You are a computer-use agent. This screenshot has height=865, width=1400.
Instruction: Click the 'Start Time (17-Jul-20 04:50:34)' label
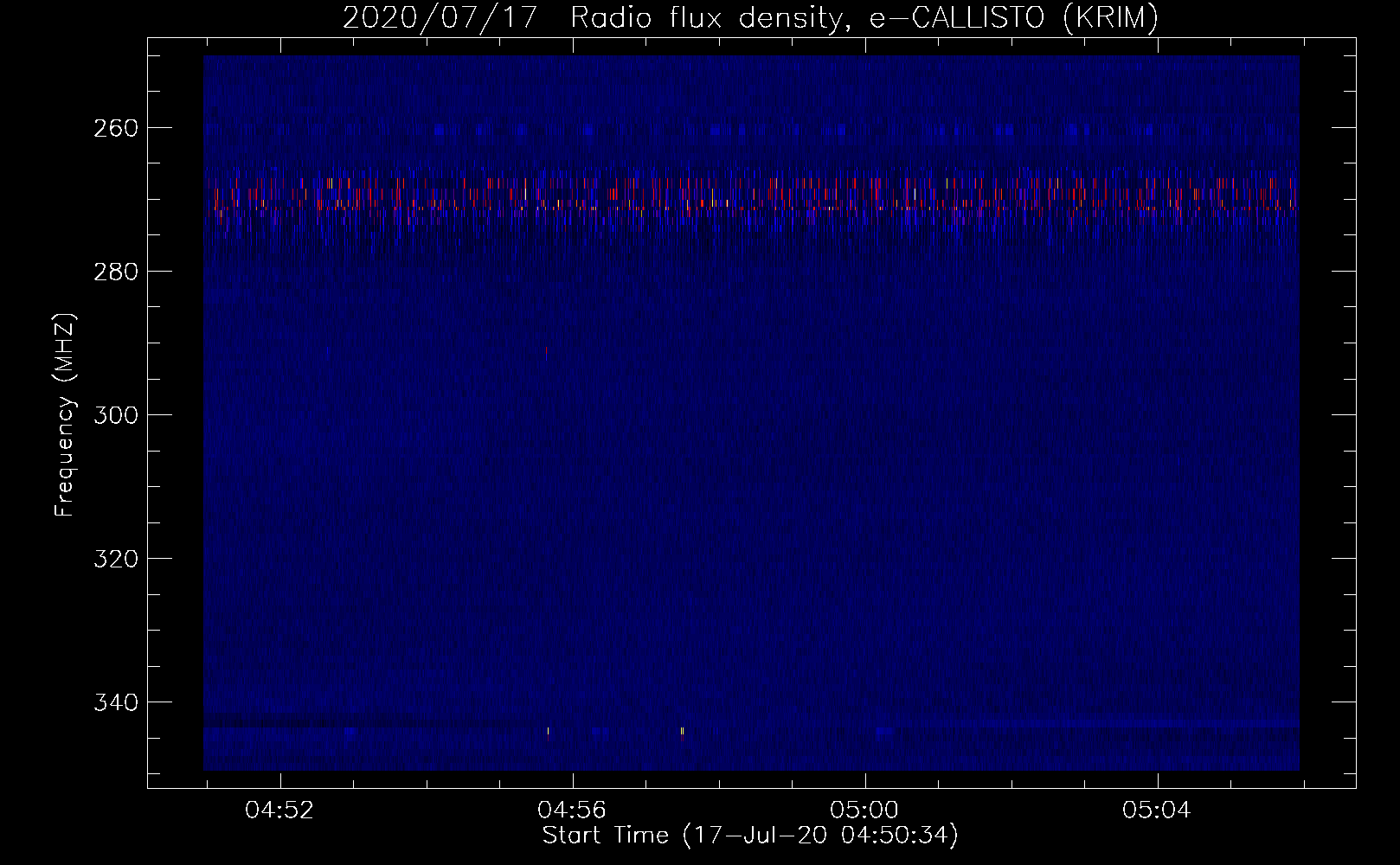(750, 836)
